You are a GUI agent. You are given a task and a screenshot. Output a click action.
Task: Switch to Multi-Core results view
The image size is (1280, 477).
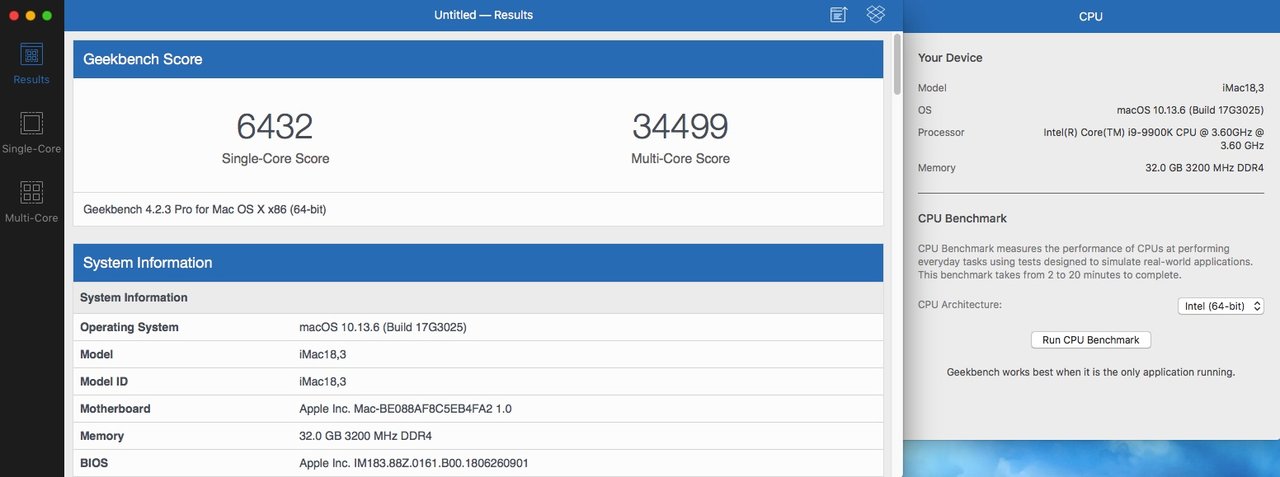[31, 201]
